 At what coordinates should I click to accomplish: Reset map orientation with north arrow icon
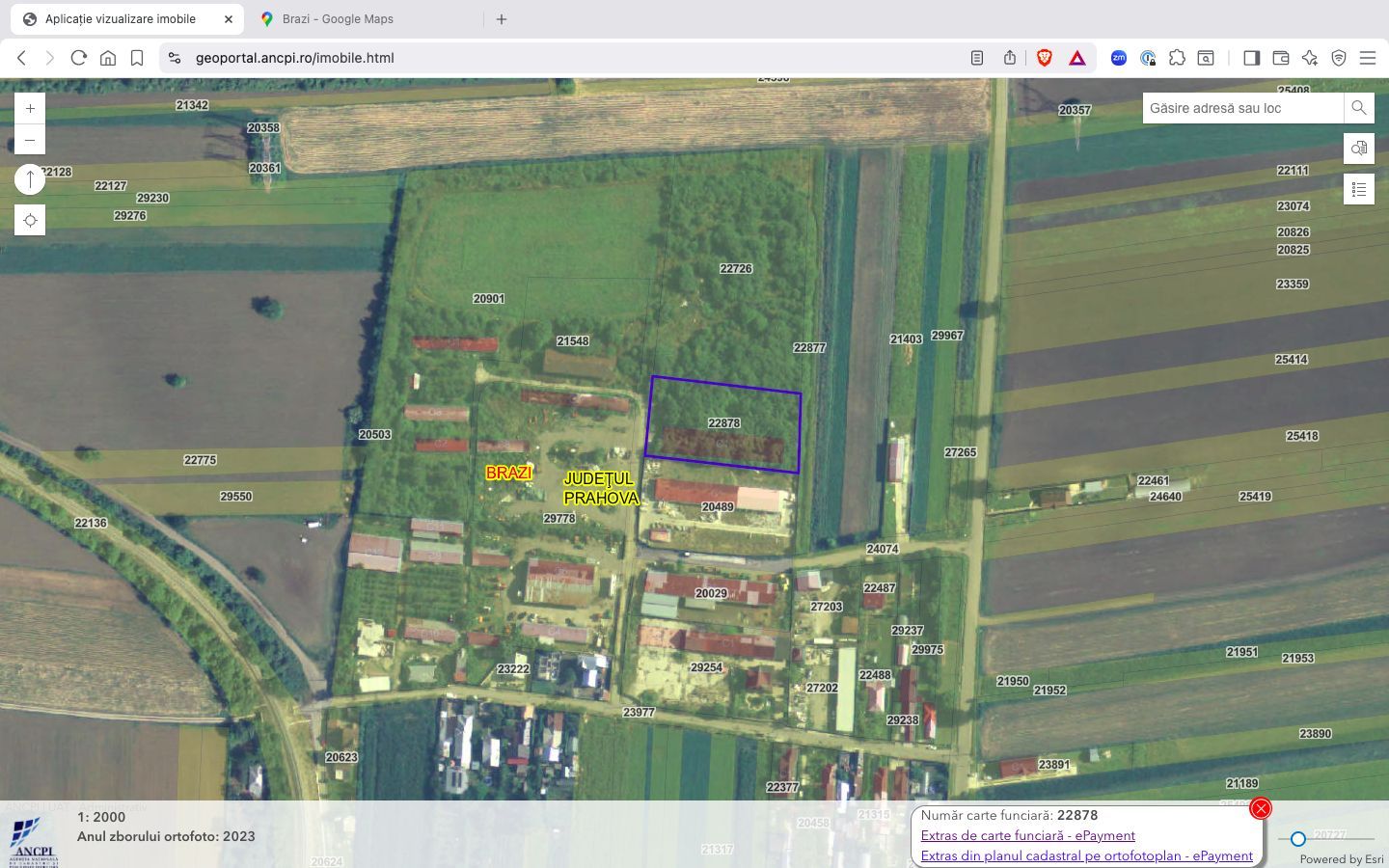point(30,178)
